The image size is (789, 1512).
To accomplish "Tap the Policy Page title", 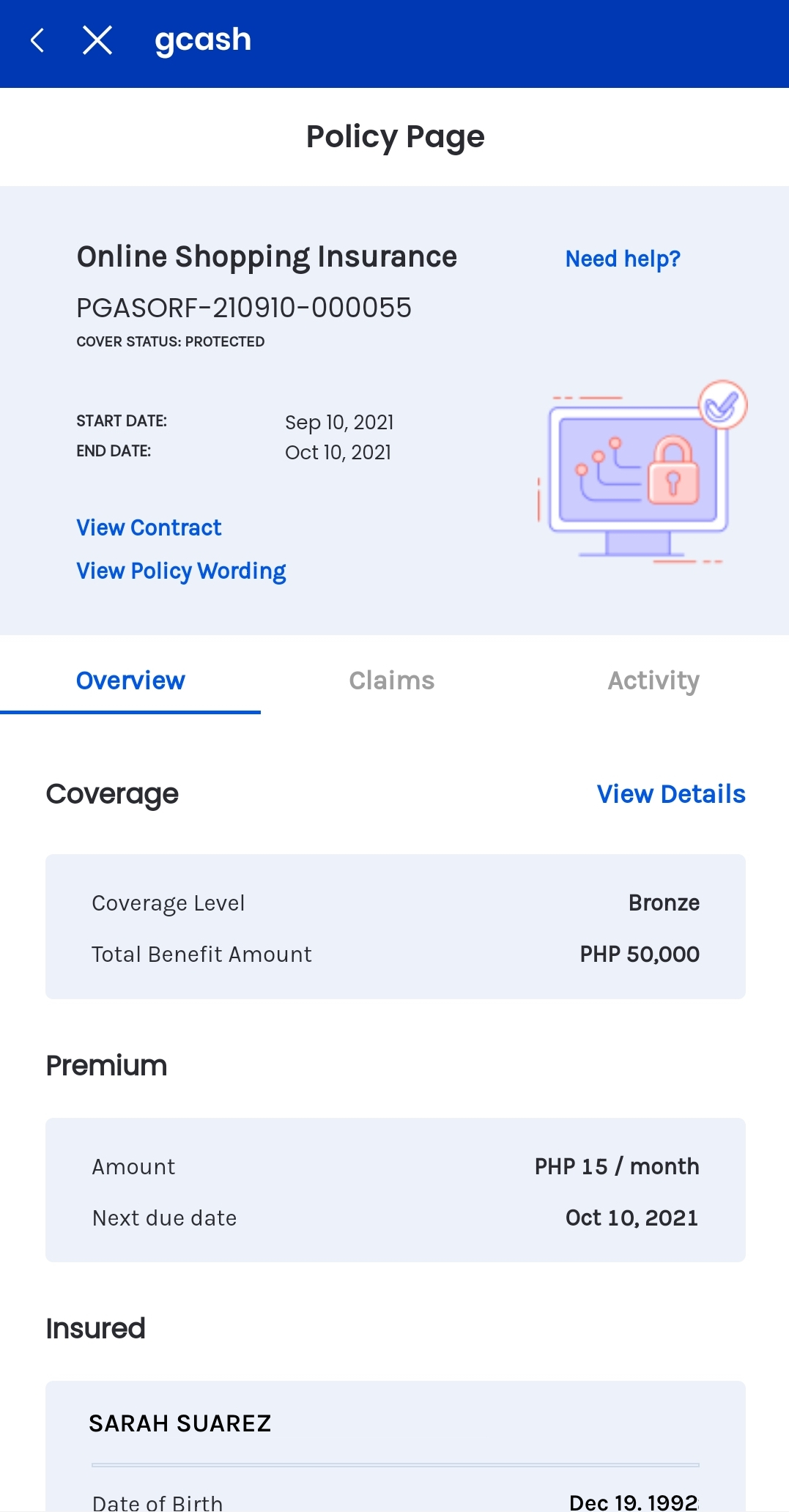I will (395, 137).
